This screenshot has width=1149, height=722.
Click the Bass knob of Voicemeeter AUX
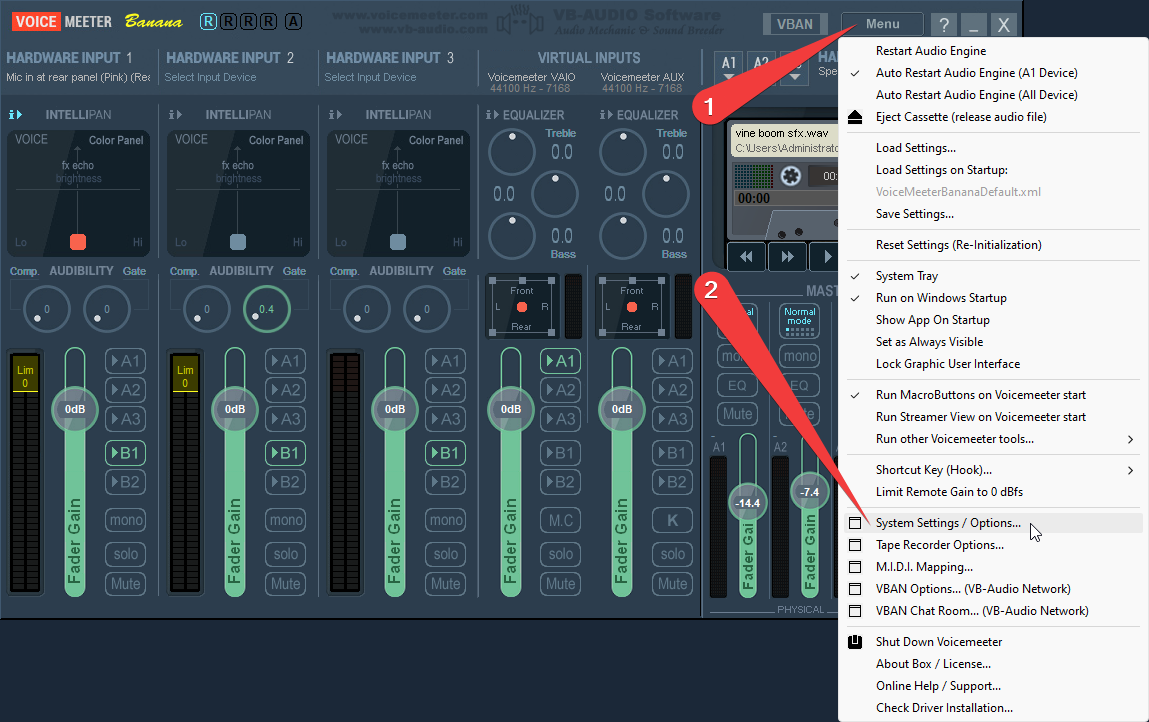coord(623,236)
